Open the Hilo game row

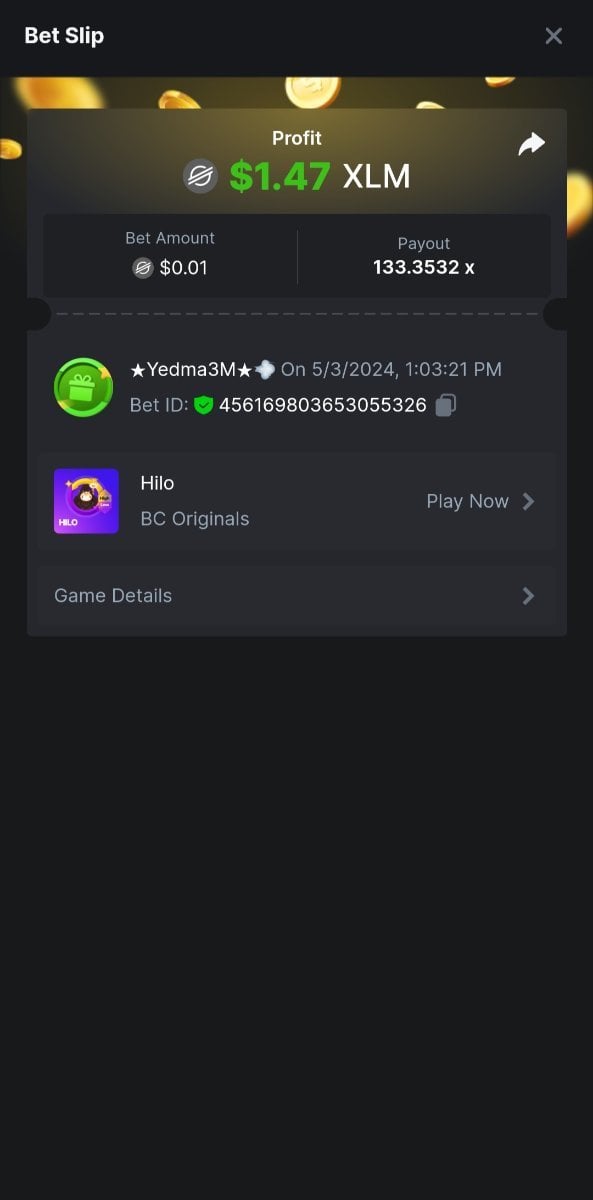coord(296,501)
